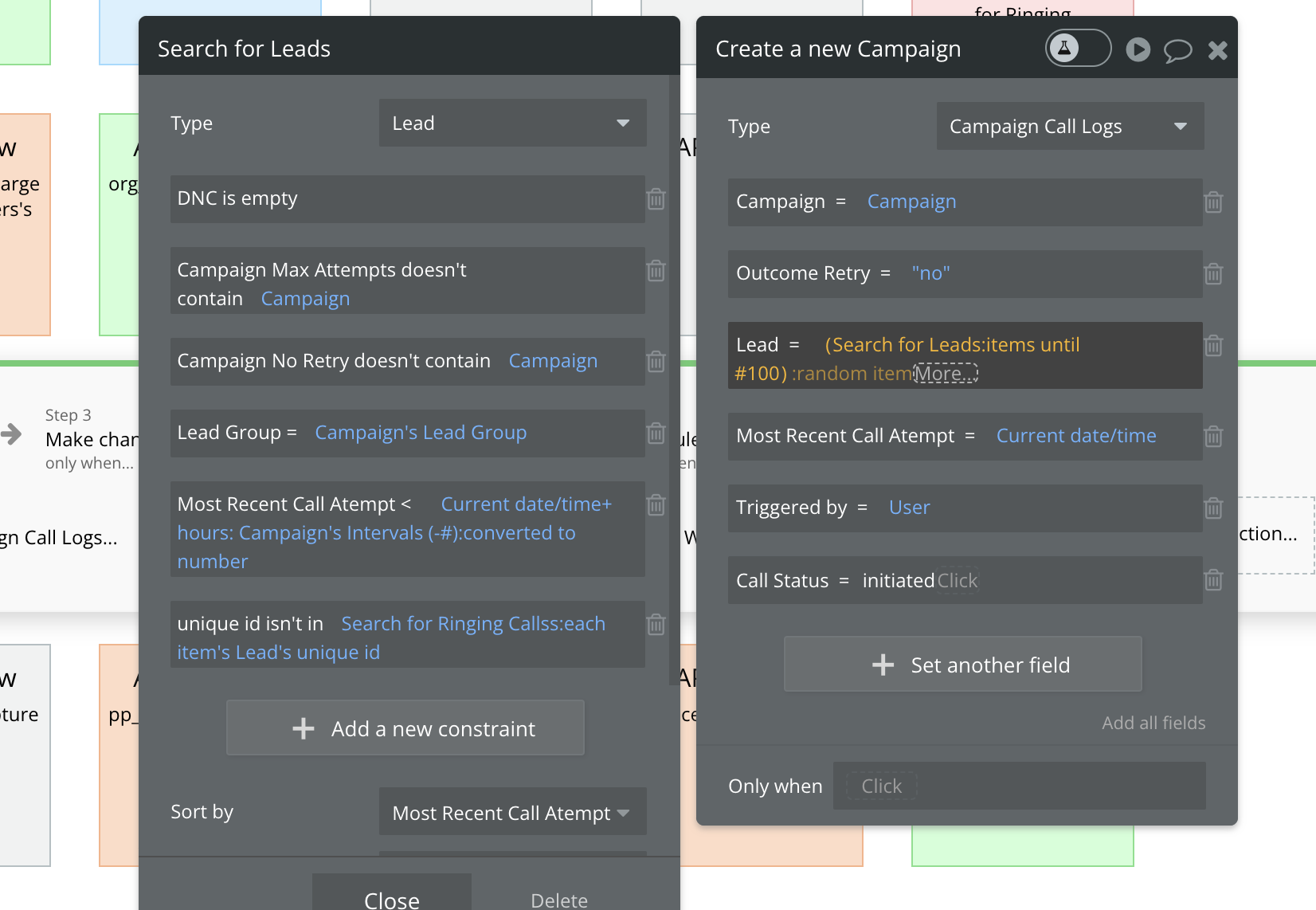Remove the Triggered by field
Image resolution: width=1316 pixels, height=910 pixels.
[1213, 508]
